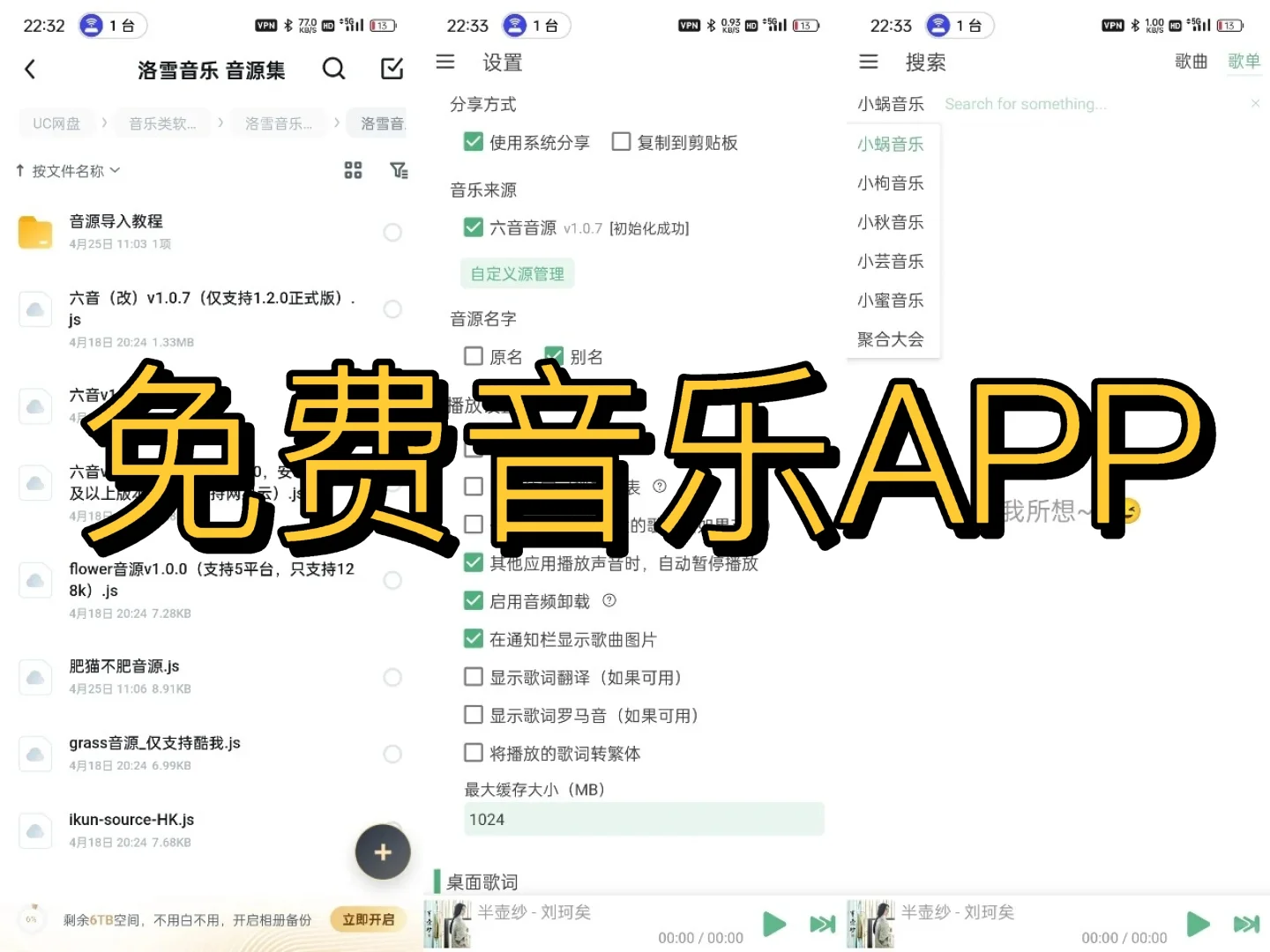The width and height of the screenshot is (1270, 952).
Task: Open 自定义源管理 source manager
Action: pyautogui.click(x=517, y=273)
